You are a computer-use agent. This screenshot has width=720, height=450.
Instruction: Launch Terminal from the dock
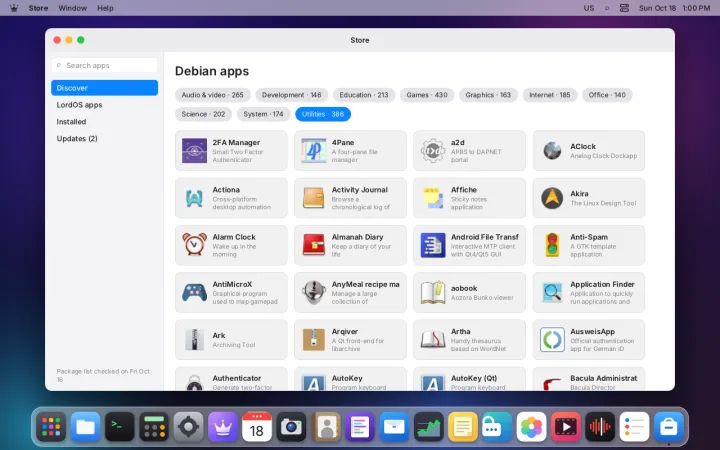pyautogui.click(x=119, y=427)
